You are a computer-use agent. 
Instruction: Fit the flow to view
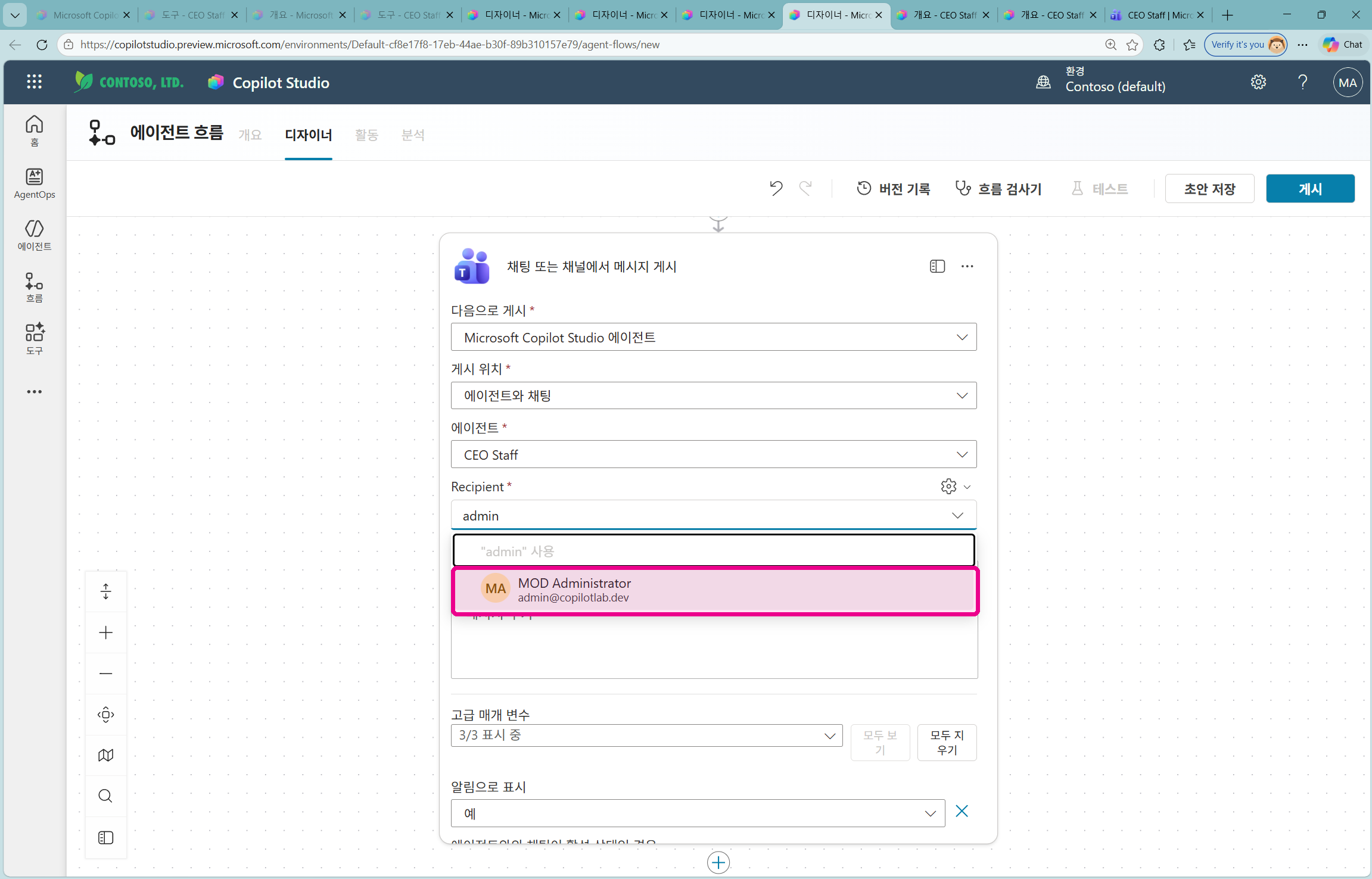(x=106, y=715)
